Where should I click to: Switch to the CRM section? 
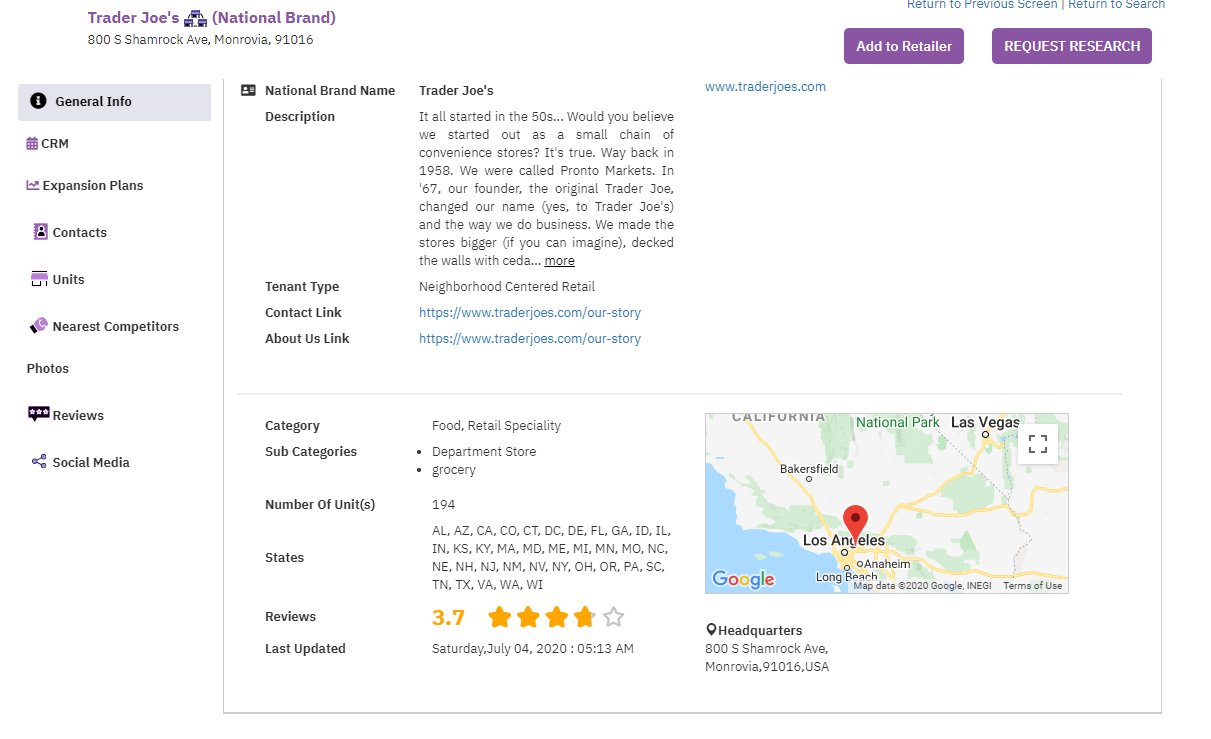55,143
